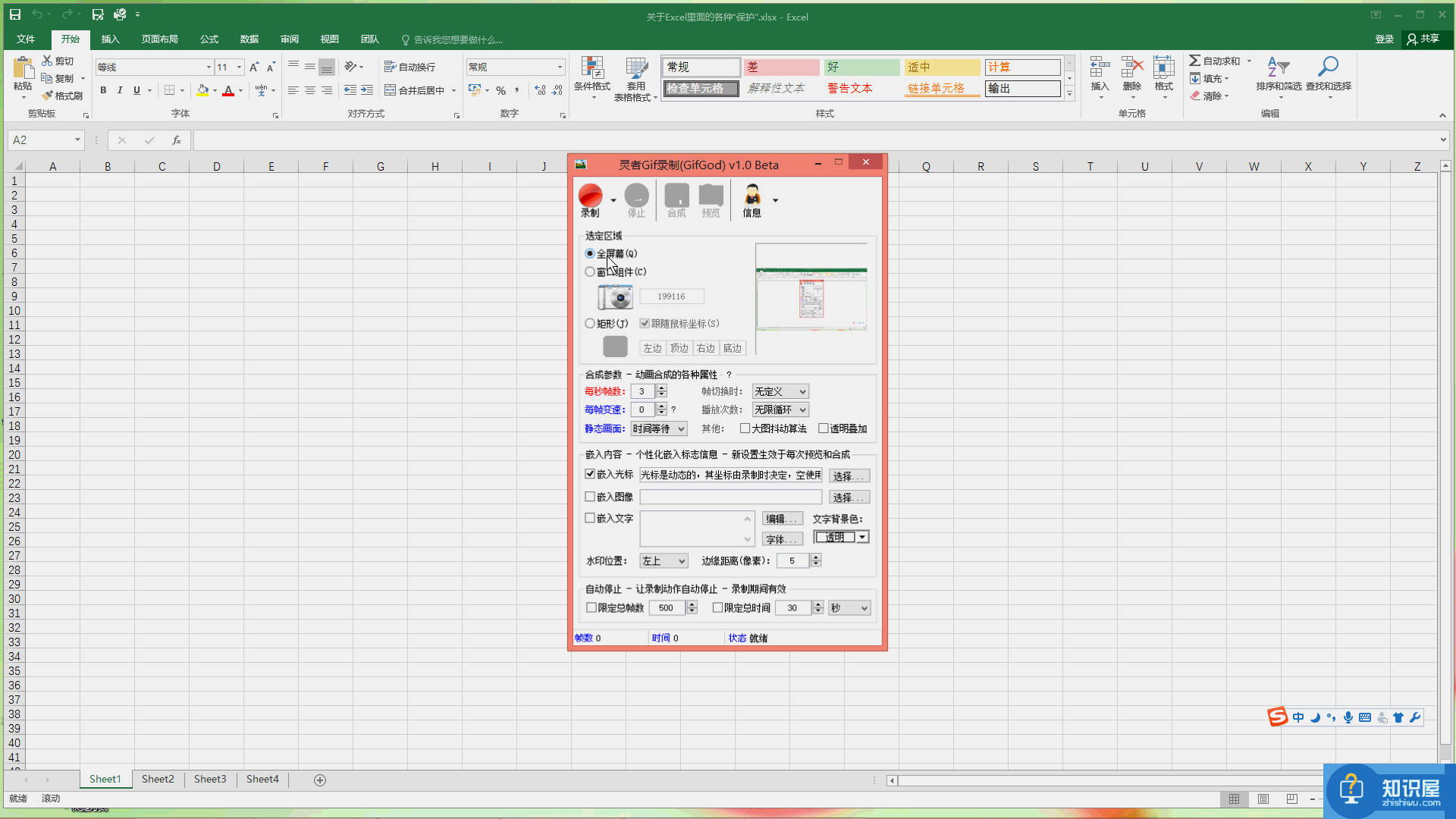Click the Percent Style icon

(x=500, y=90)
